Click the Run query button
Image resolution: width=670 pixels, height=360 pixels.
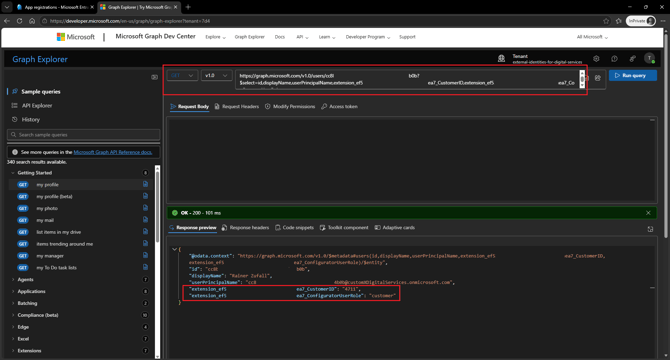coord(632,76)
